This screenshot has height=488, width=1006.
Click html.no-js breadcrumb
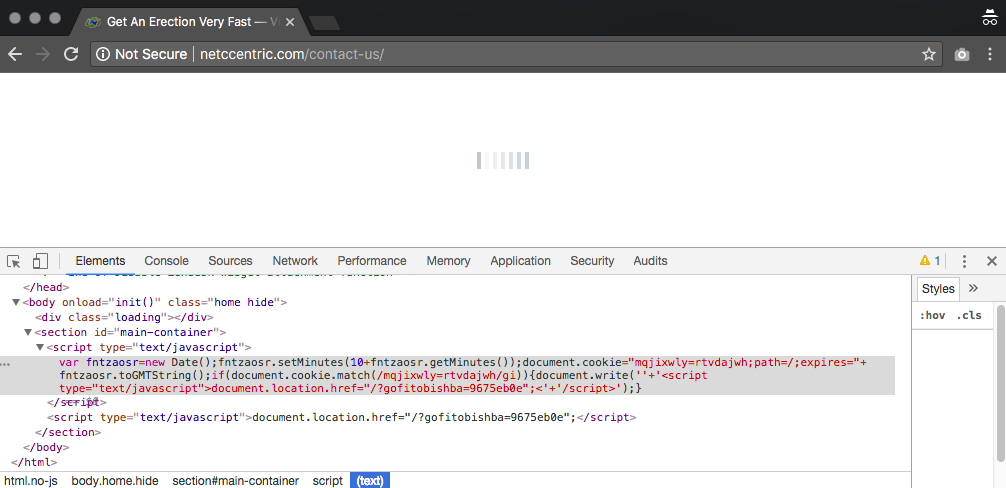point(30,481)
